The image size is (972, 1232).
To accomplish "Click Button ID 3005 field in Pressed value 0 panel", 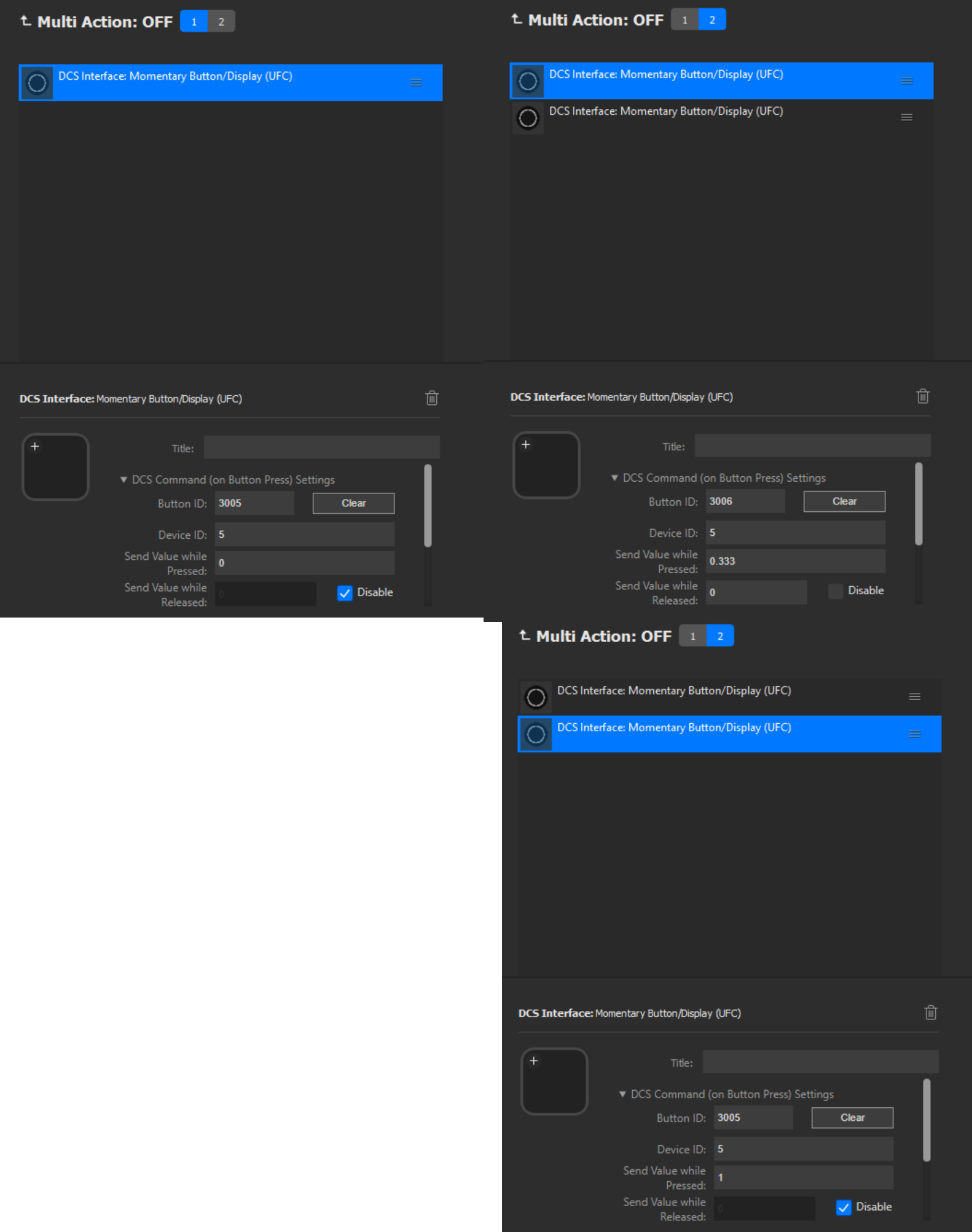I will pyautogui.click(x=254, y=503).
